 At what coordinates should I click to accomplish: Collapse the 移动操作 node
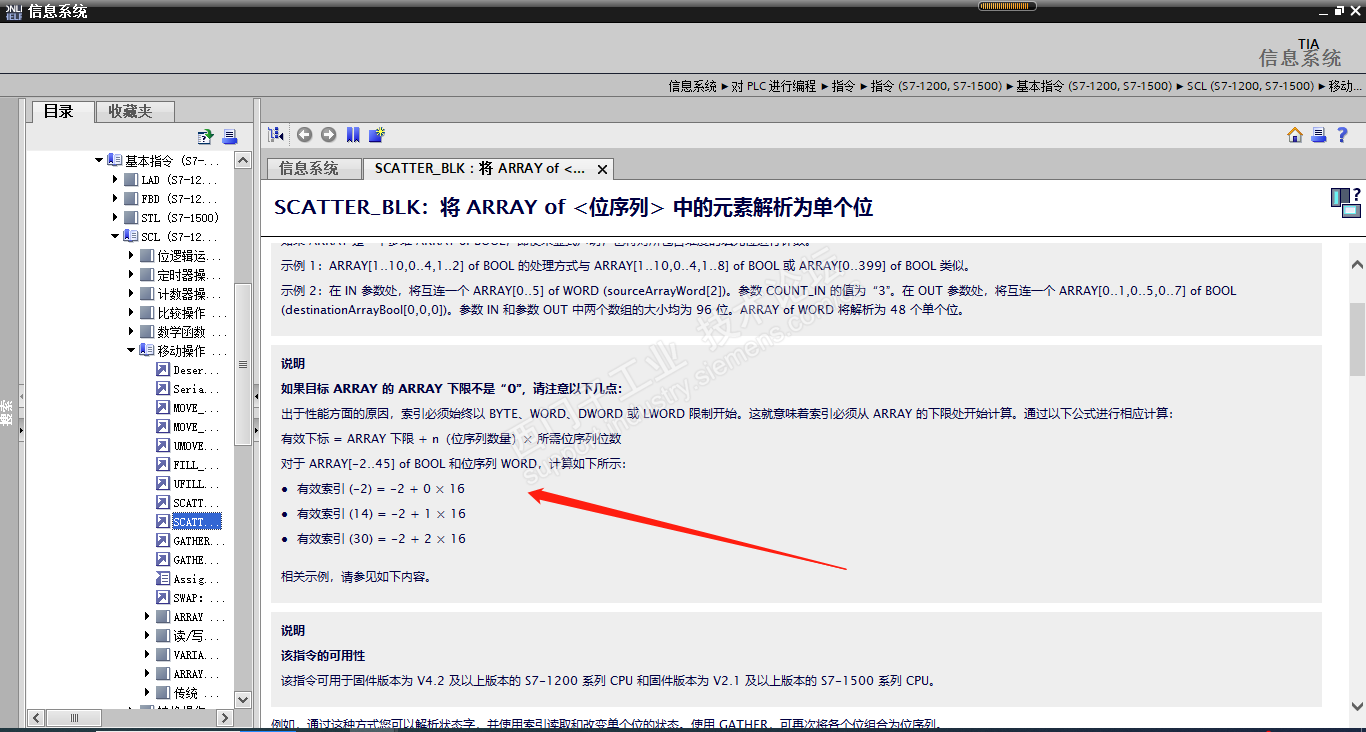click(131, 351)
